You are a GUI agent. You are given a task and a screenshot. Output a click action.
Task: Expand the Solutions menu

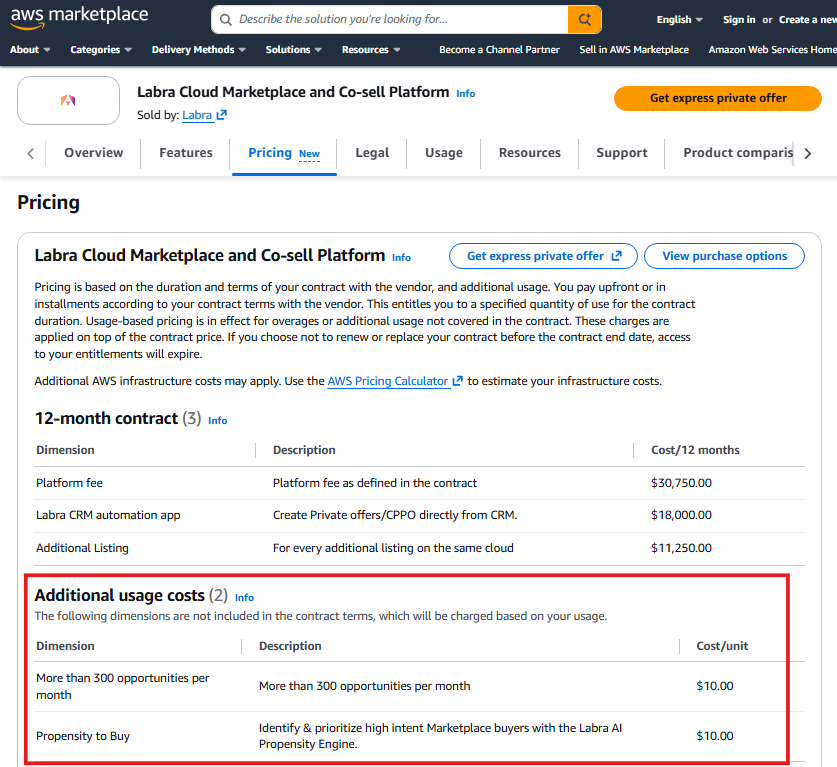[x=294, y=50]
